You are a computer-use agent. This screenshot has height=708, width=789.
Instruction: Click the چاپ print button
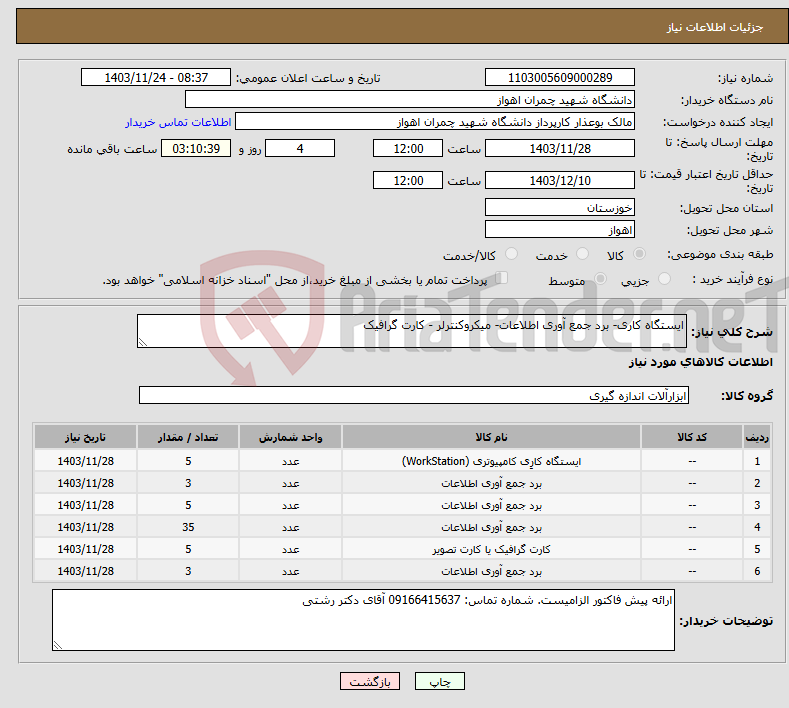point(440,681)
